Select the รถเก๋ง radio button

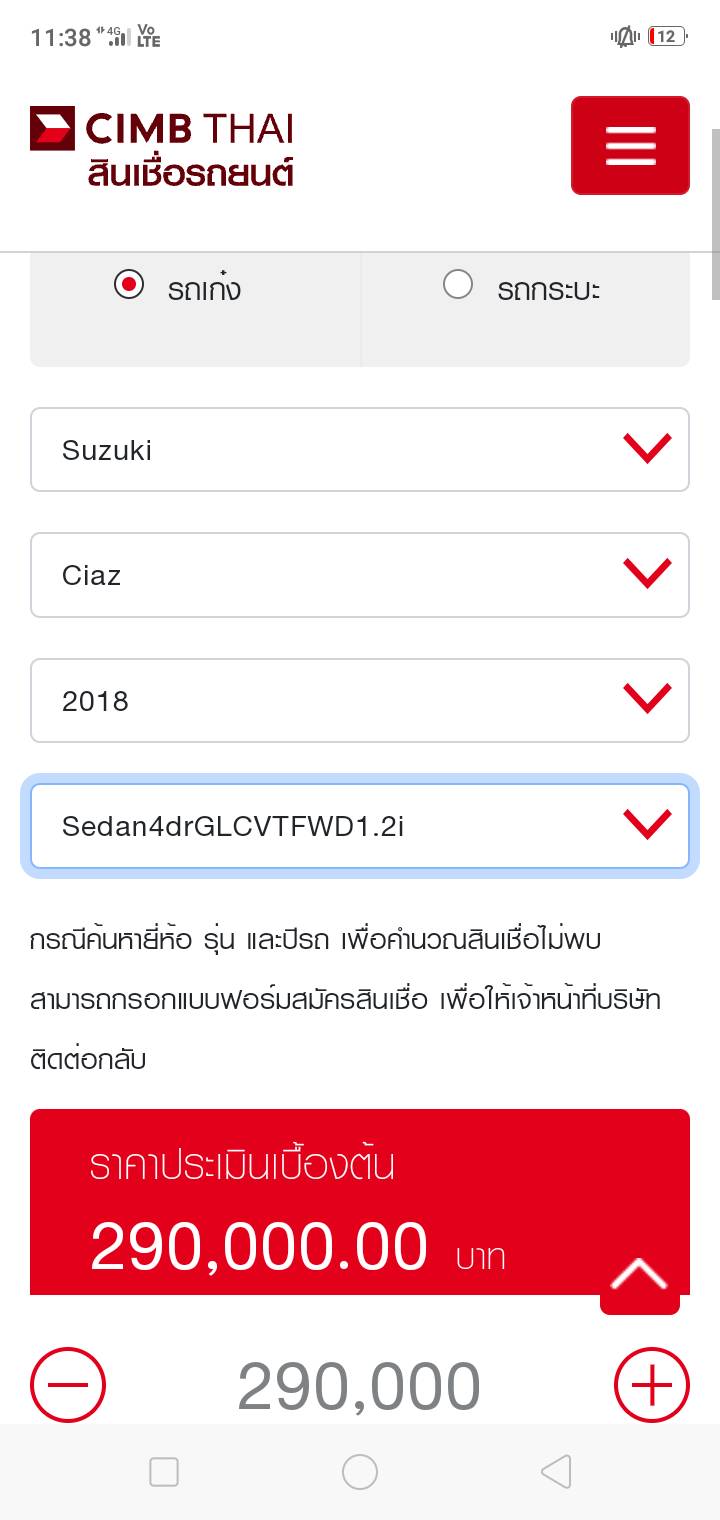[x=129, y=285]
